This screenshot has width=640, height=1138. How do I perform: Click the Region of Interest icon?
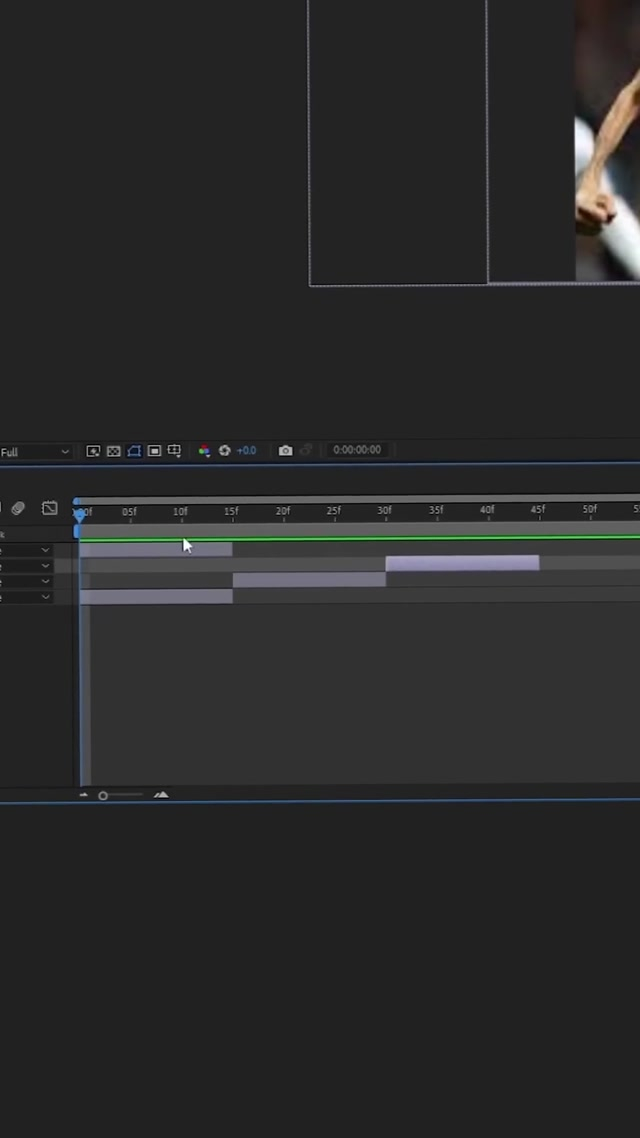click(x=154, y=451)
